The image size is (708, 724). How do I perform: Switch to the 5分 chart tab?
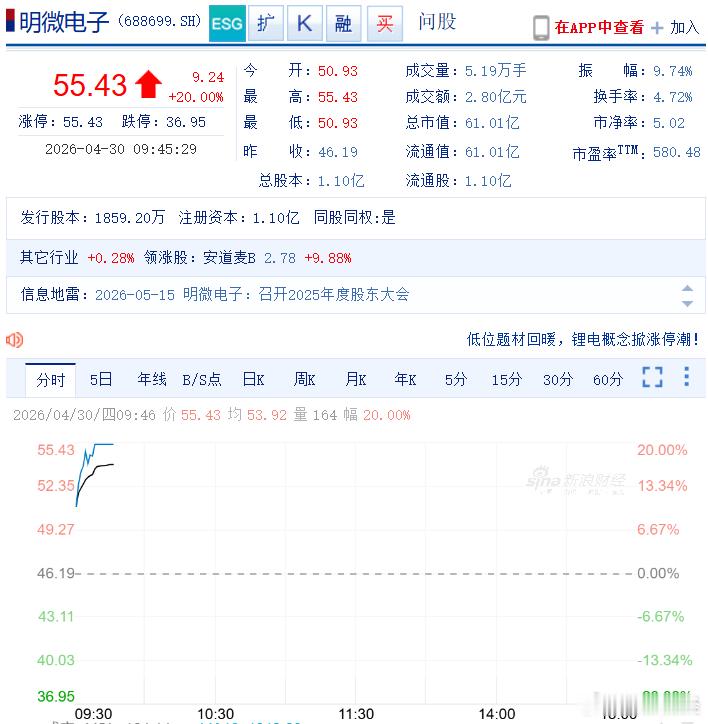(x=456, y=380)
